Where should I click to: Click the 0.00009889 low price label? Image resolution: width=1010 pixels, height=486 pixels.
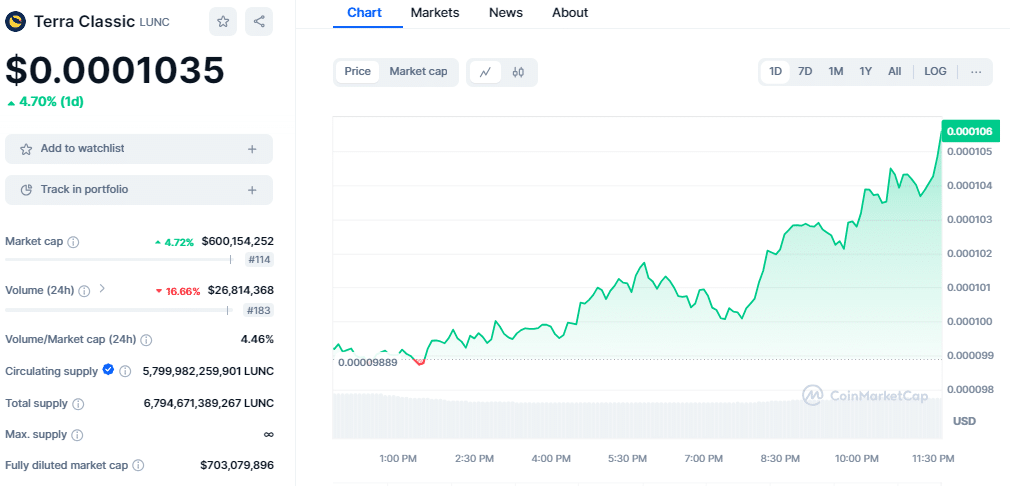point(368,362)
